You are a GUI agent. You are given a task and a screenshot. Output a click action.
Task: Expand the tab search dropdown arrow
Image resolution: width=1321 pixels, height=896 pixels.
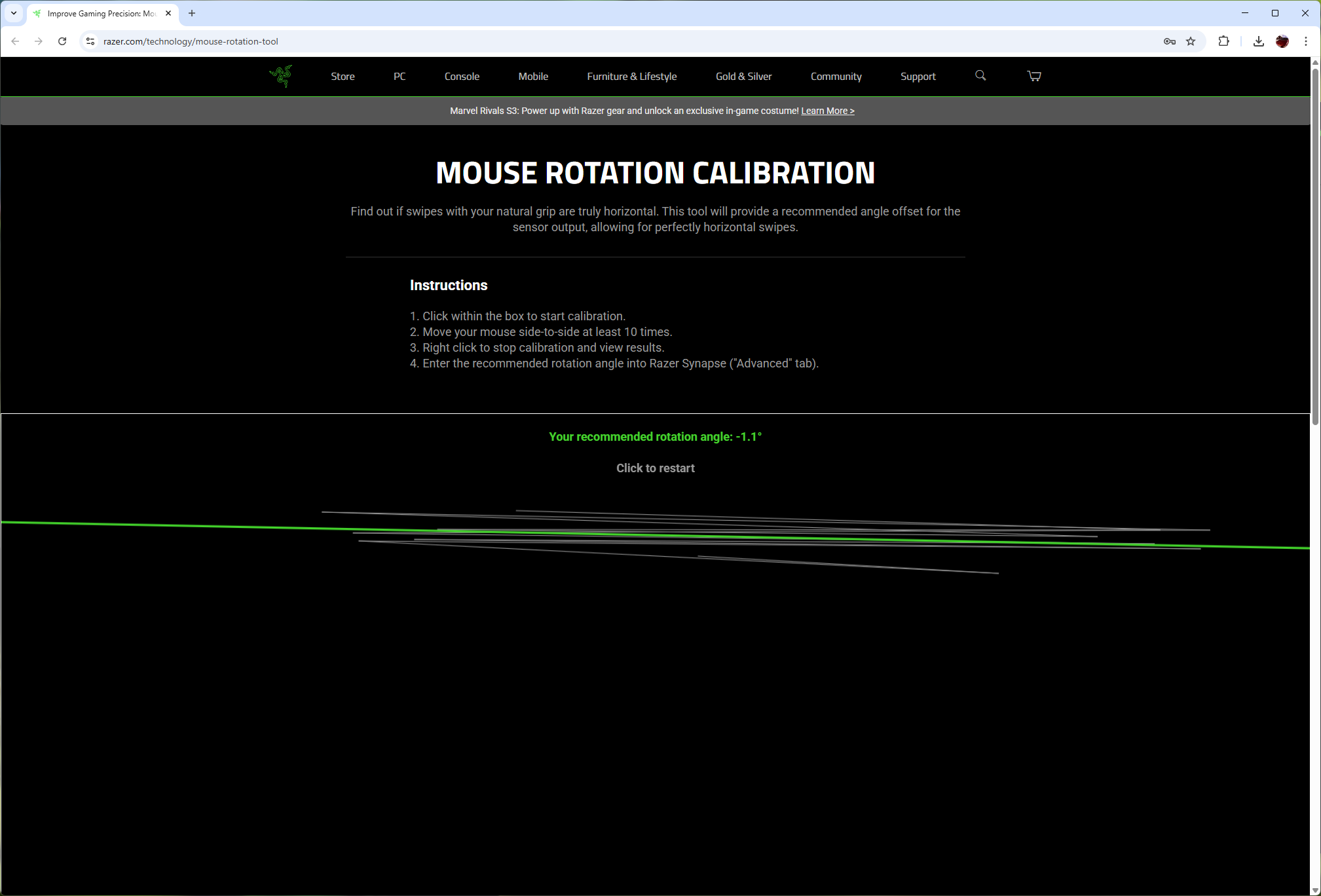(x=14, y=13)
